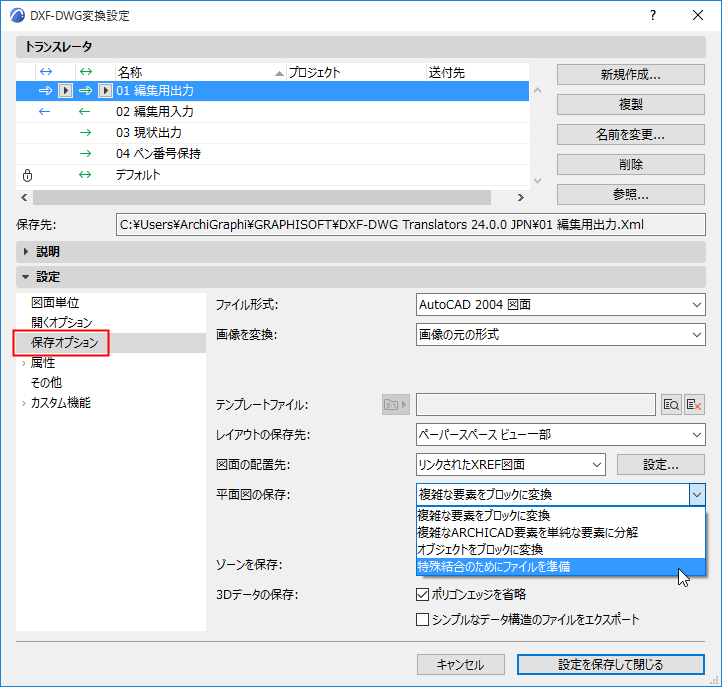
Task: Select 開くオプション settings page
Action: click(x=62, y=323)
